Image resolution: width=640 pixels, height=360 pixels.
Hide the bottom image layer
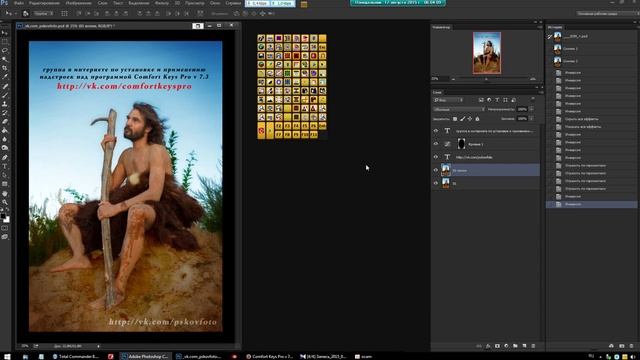pyautogui.click(x=436, y=183)
